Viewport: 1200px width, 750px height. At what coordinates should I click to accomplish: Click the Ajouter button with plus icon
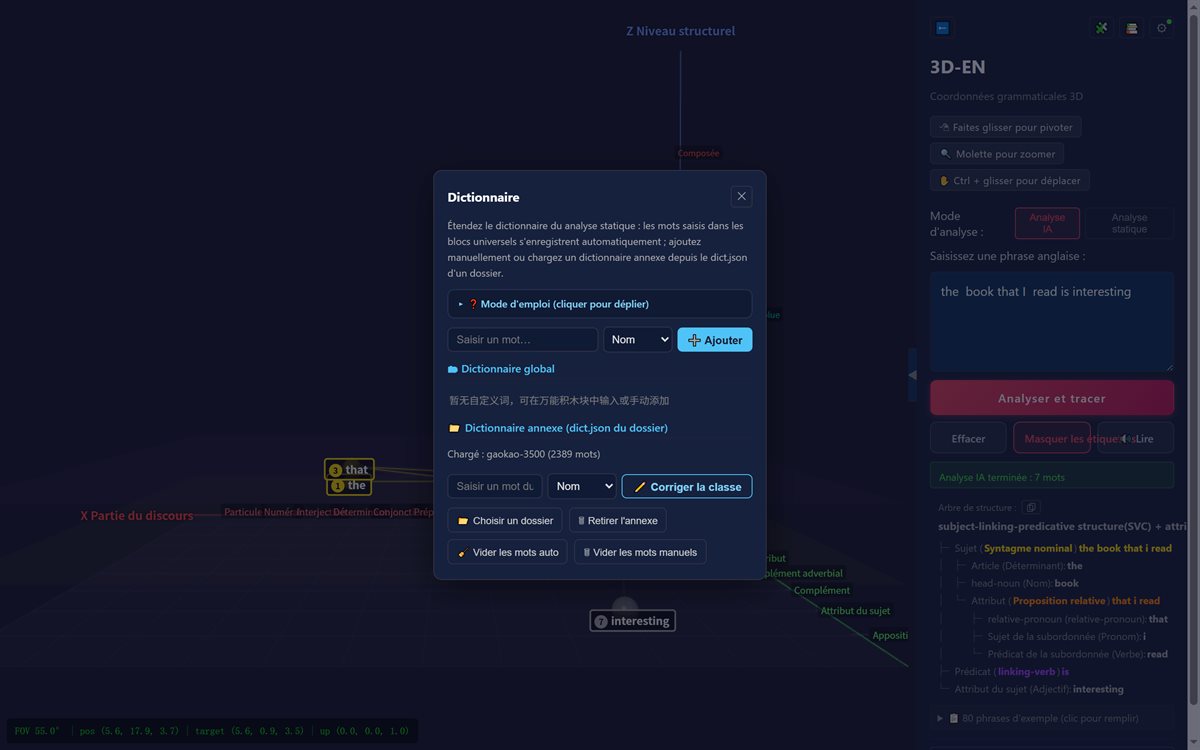[715, 340]
